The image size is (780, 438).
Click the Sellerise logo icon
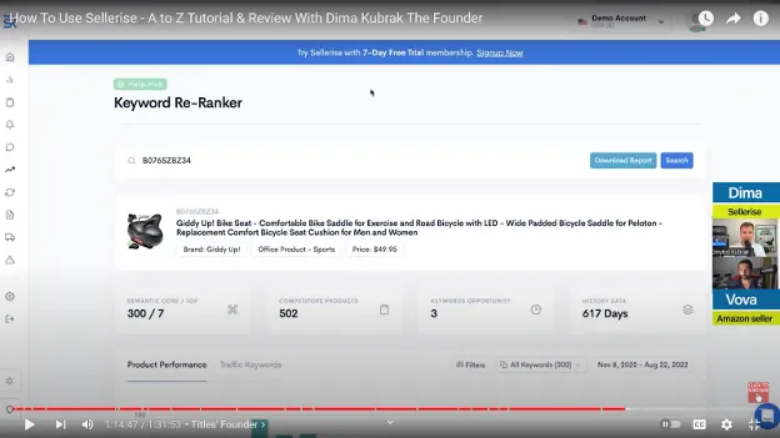click(9, 21)
